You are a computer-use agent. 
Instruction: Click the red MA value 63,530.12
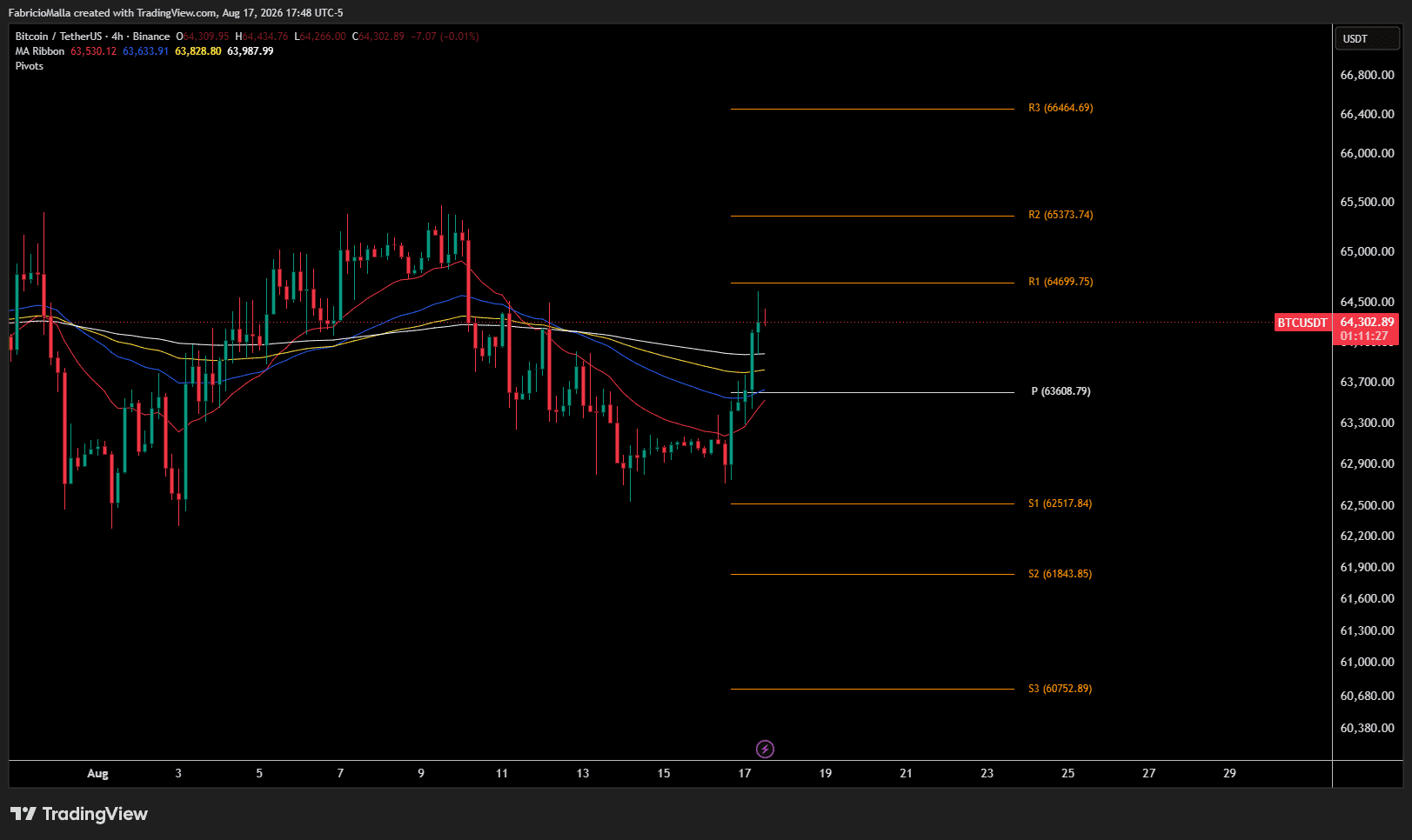pyautogui.click(x=94, y=51)
